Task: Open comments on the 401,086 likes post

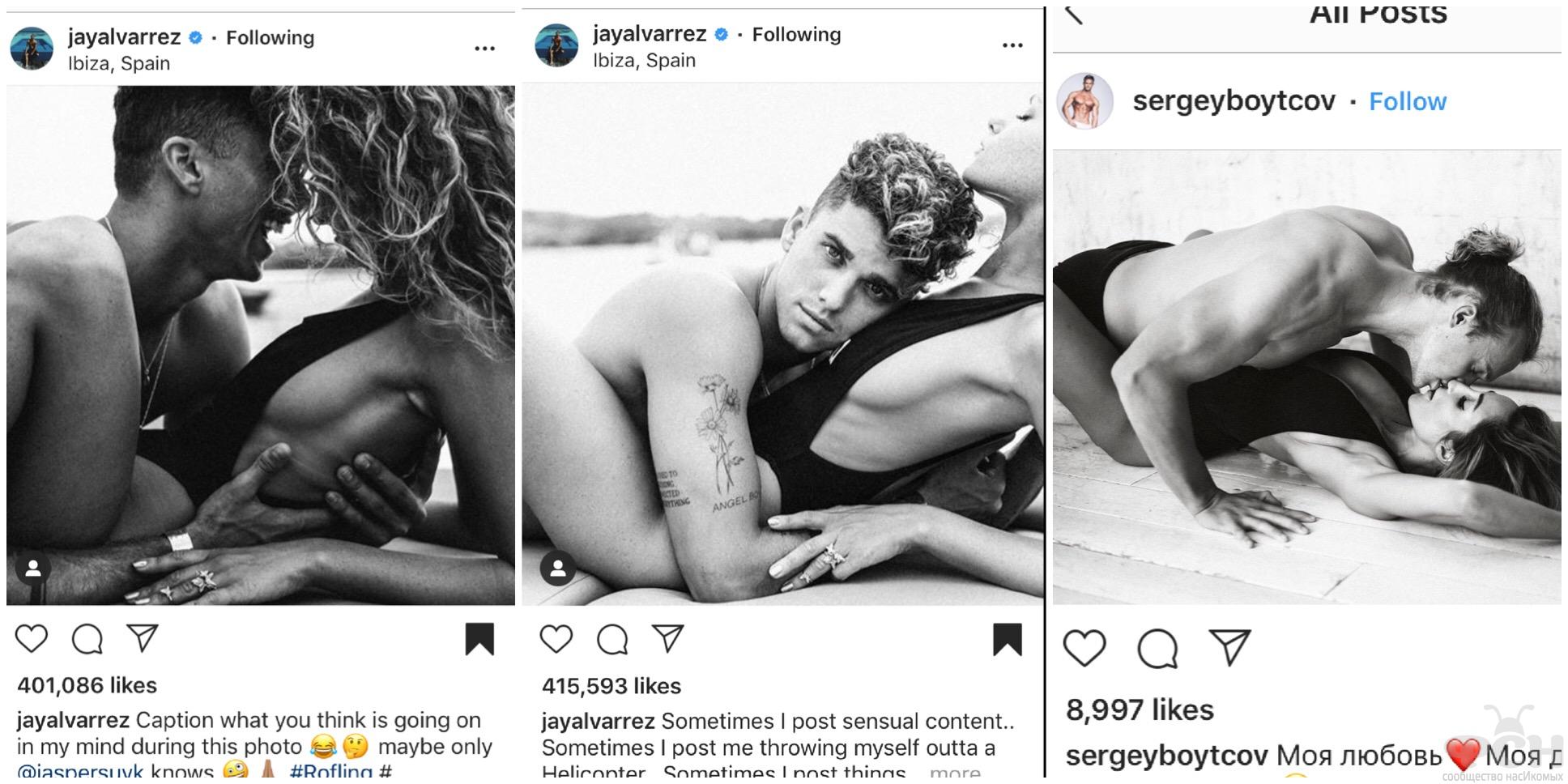Action: [87, 639]
